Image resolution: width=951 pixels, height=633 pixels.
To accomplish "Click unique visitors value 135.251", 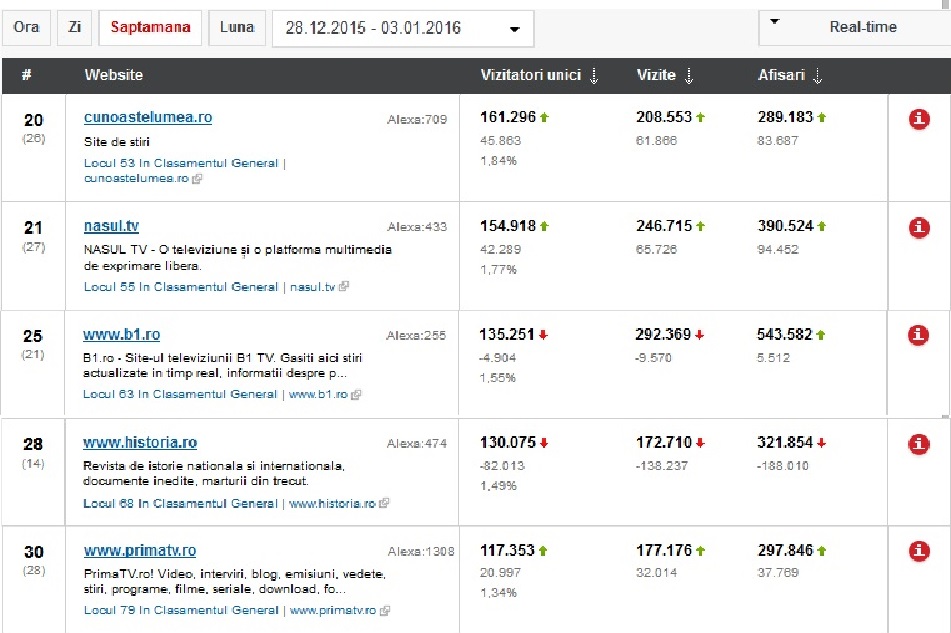I will point(507,334).
